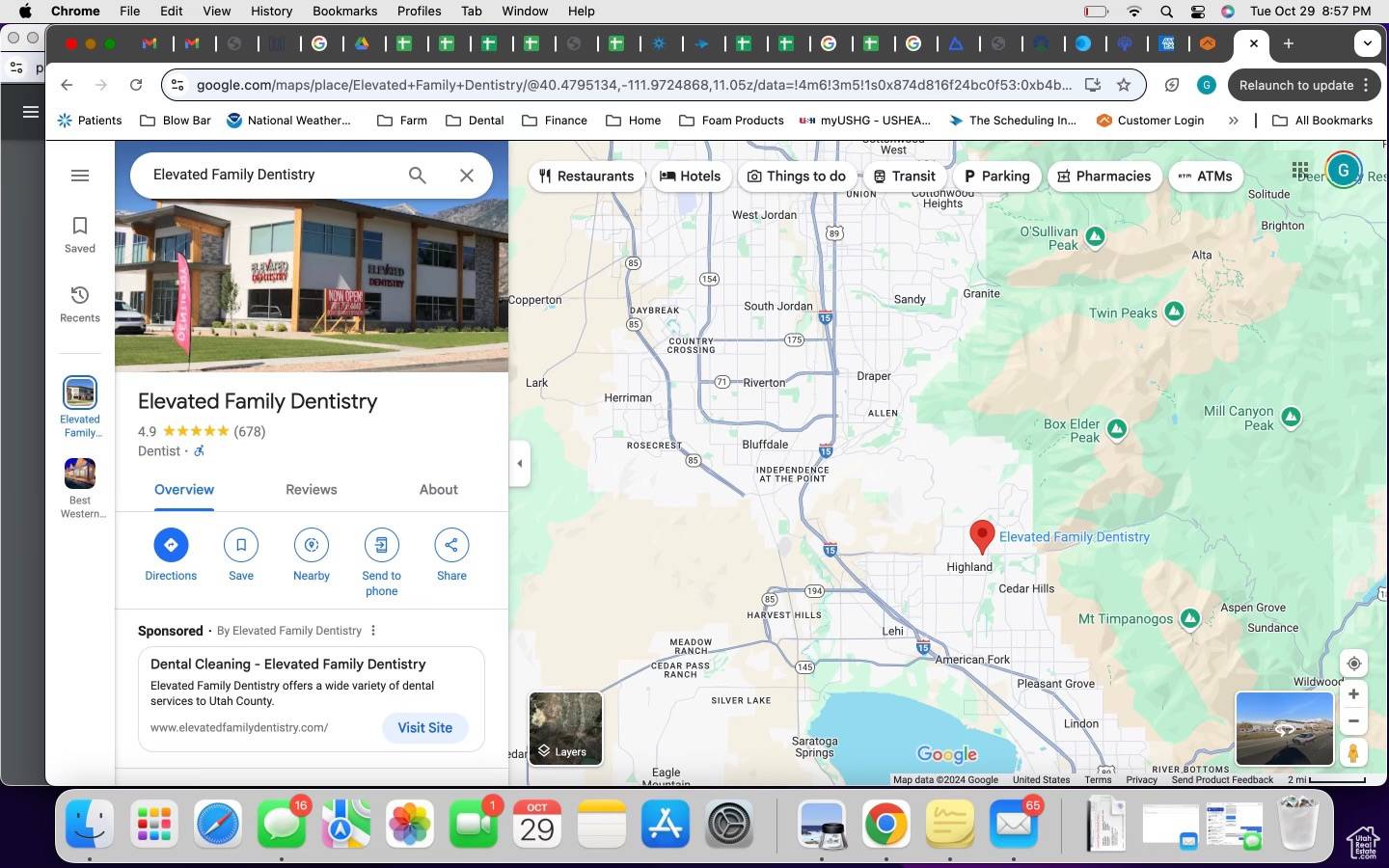The height and width of the screenshot is (868, 1389).
Task: Open Chrome tab search dropdown
Action: (x=1367, y=43)
